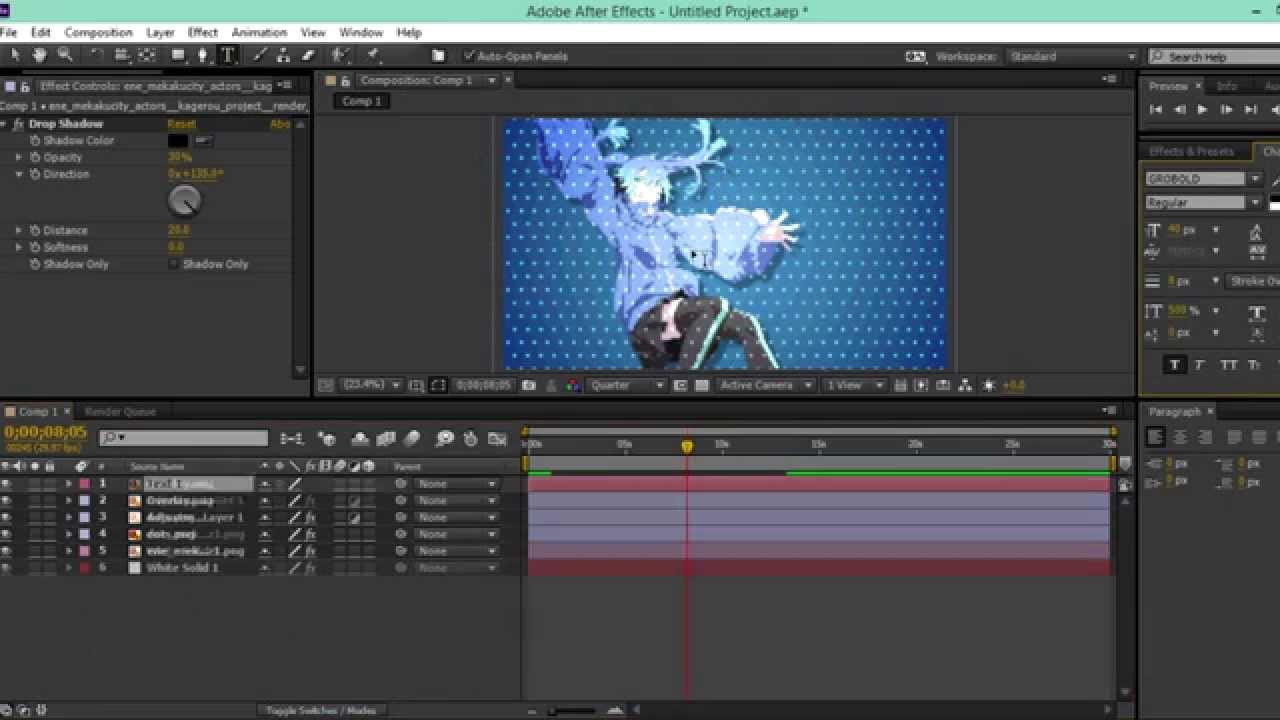Select the Brush tool
Viewport: 1280px width, 720px height.
click(260, 56)
